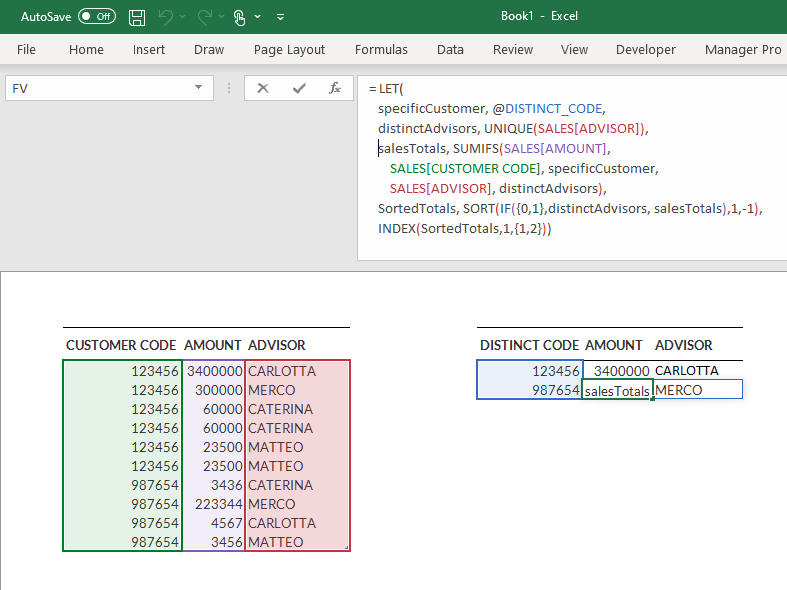Click the cell containing 3400000 beside CARLOTTA in DISTINCT table

pos(617,371)
